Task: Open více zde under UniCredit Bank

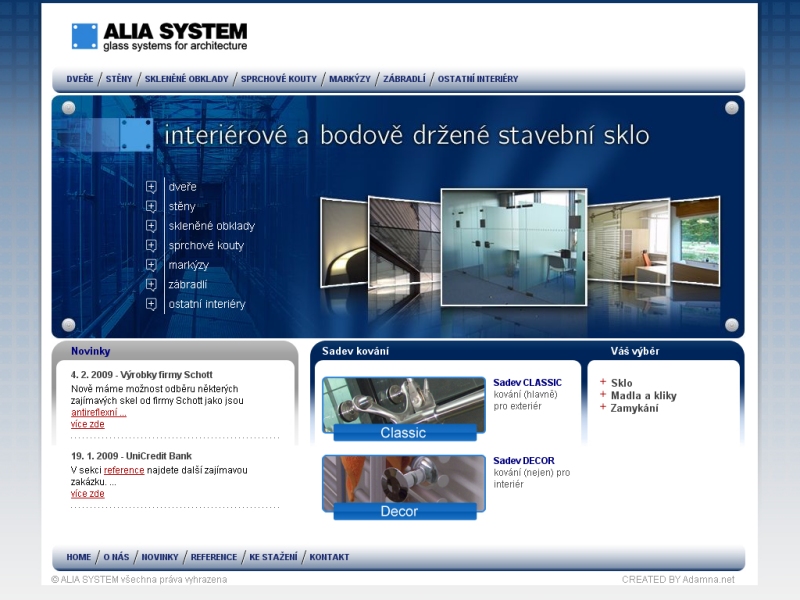Action: pos(88,494)
